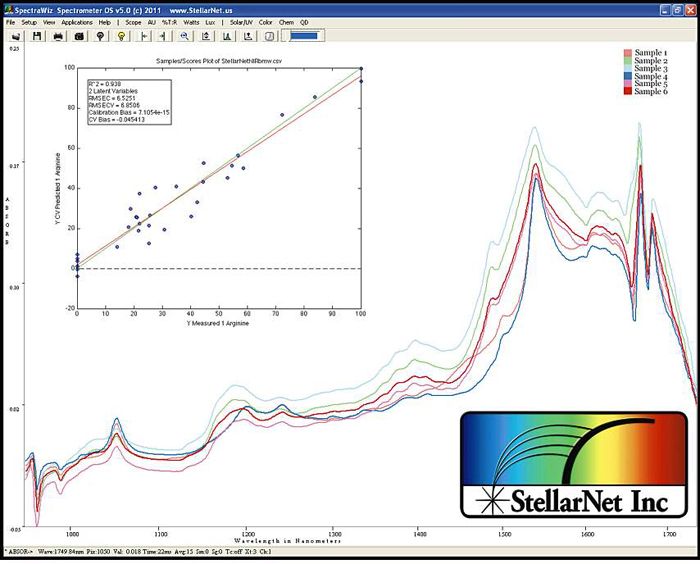Switch to AU absorbance mode
This screenshot has width=700, height=564.
152,22
